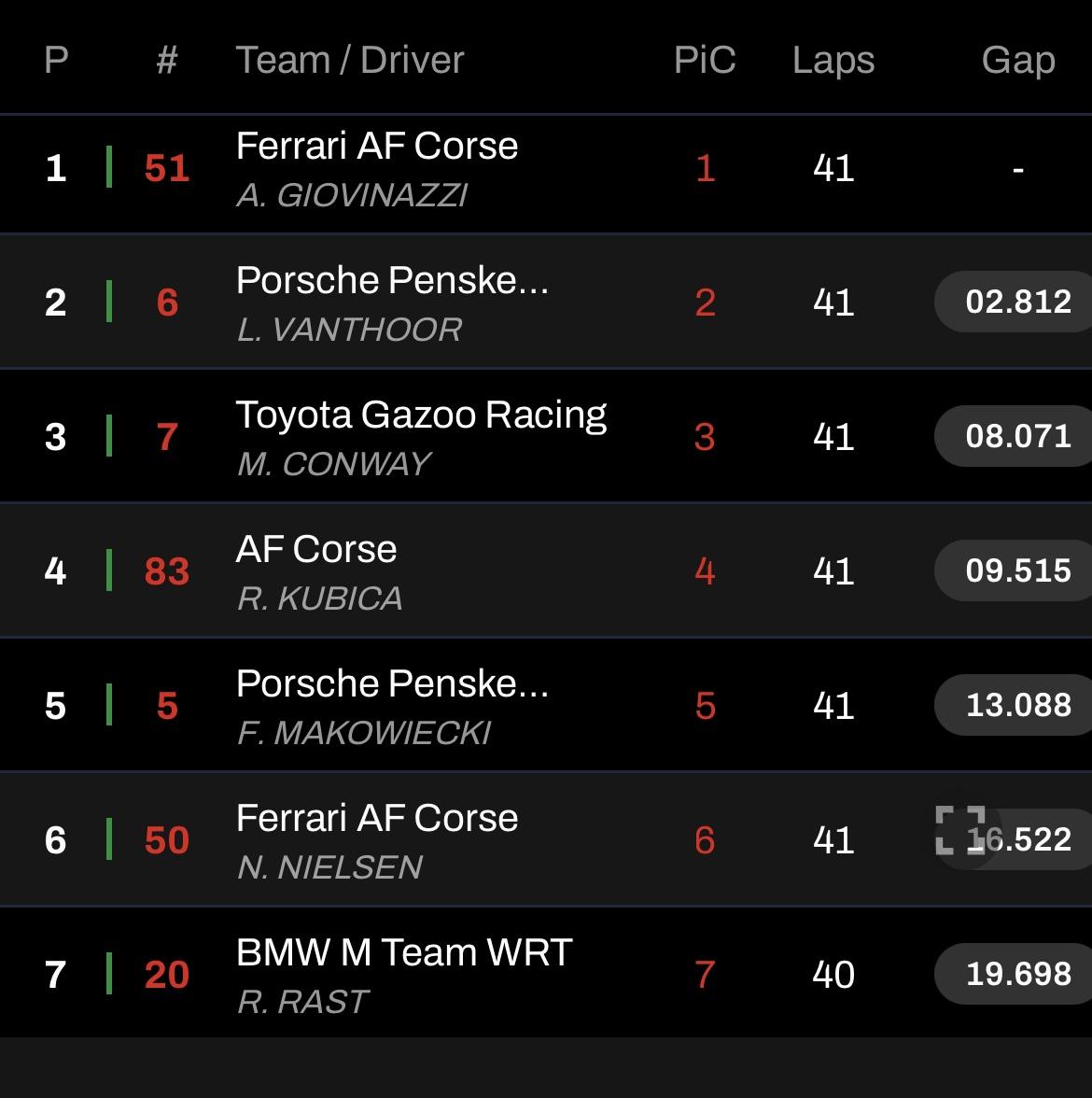
Task: Sort by the Laps column header
Action: click(833, 60)
